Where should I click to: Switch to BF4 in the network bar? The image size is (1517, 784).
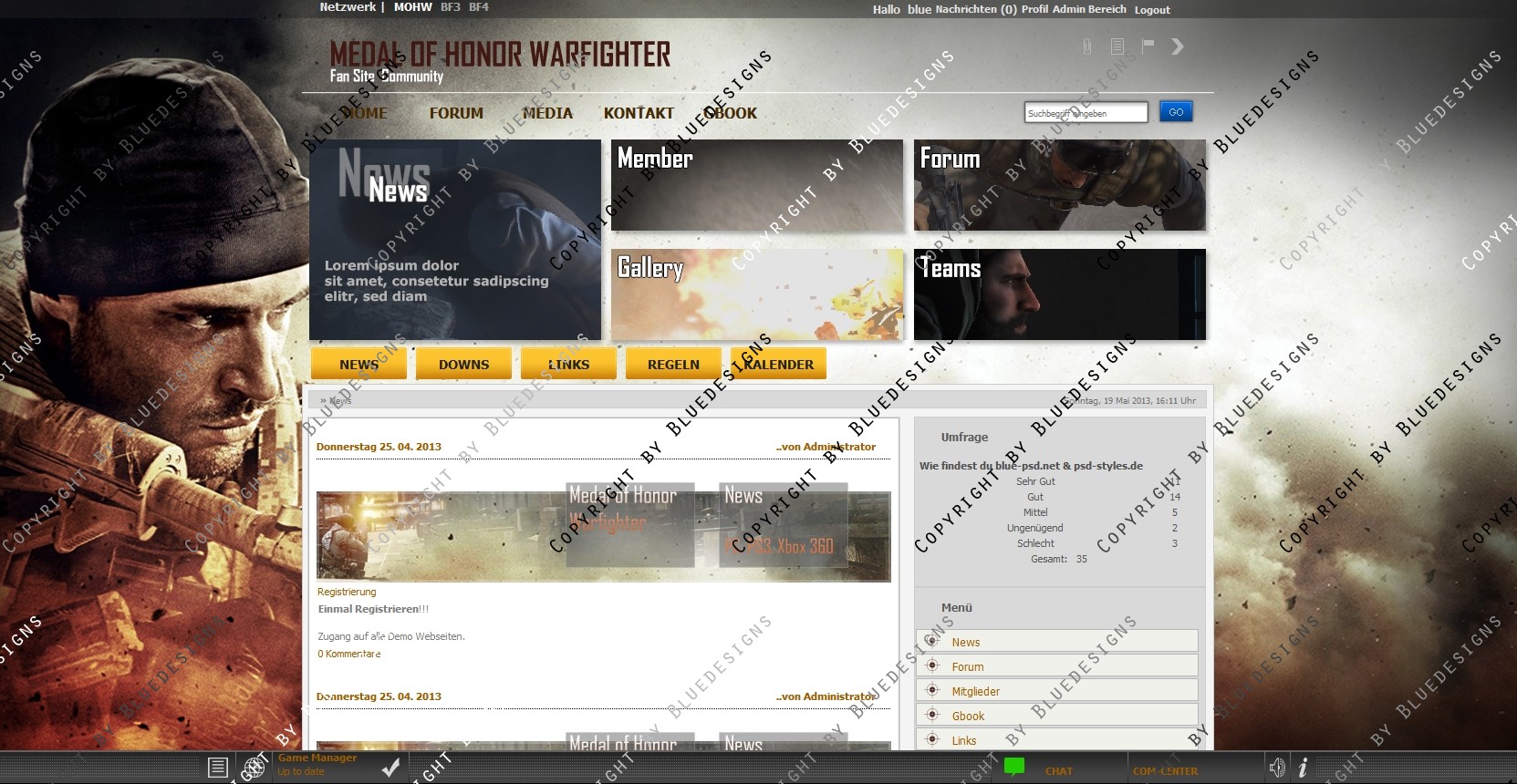(479, 7)
